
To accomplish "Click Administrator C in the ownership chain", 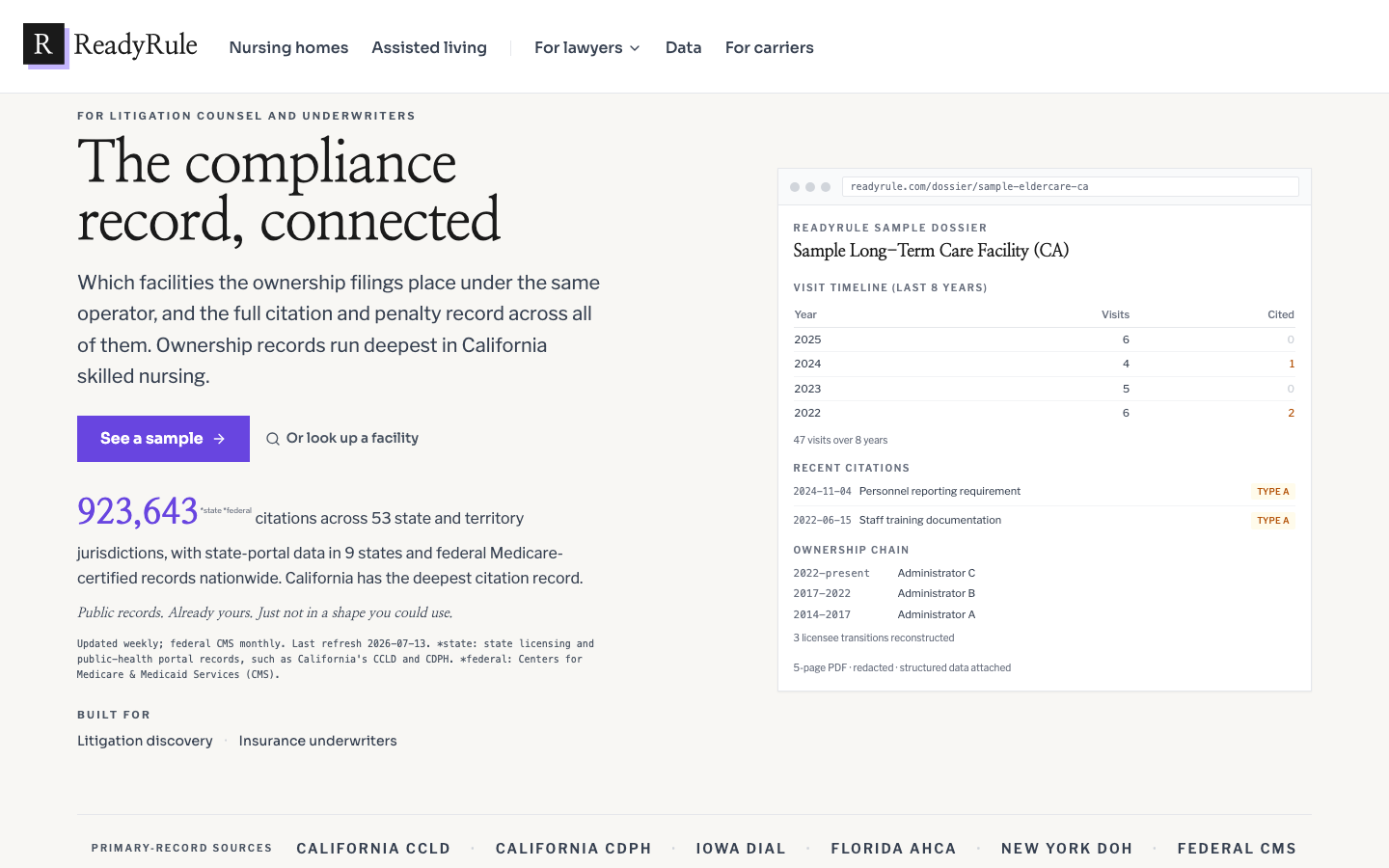I will click(x=937, y=573).
